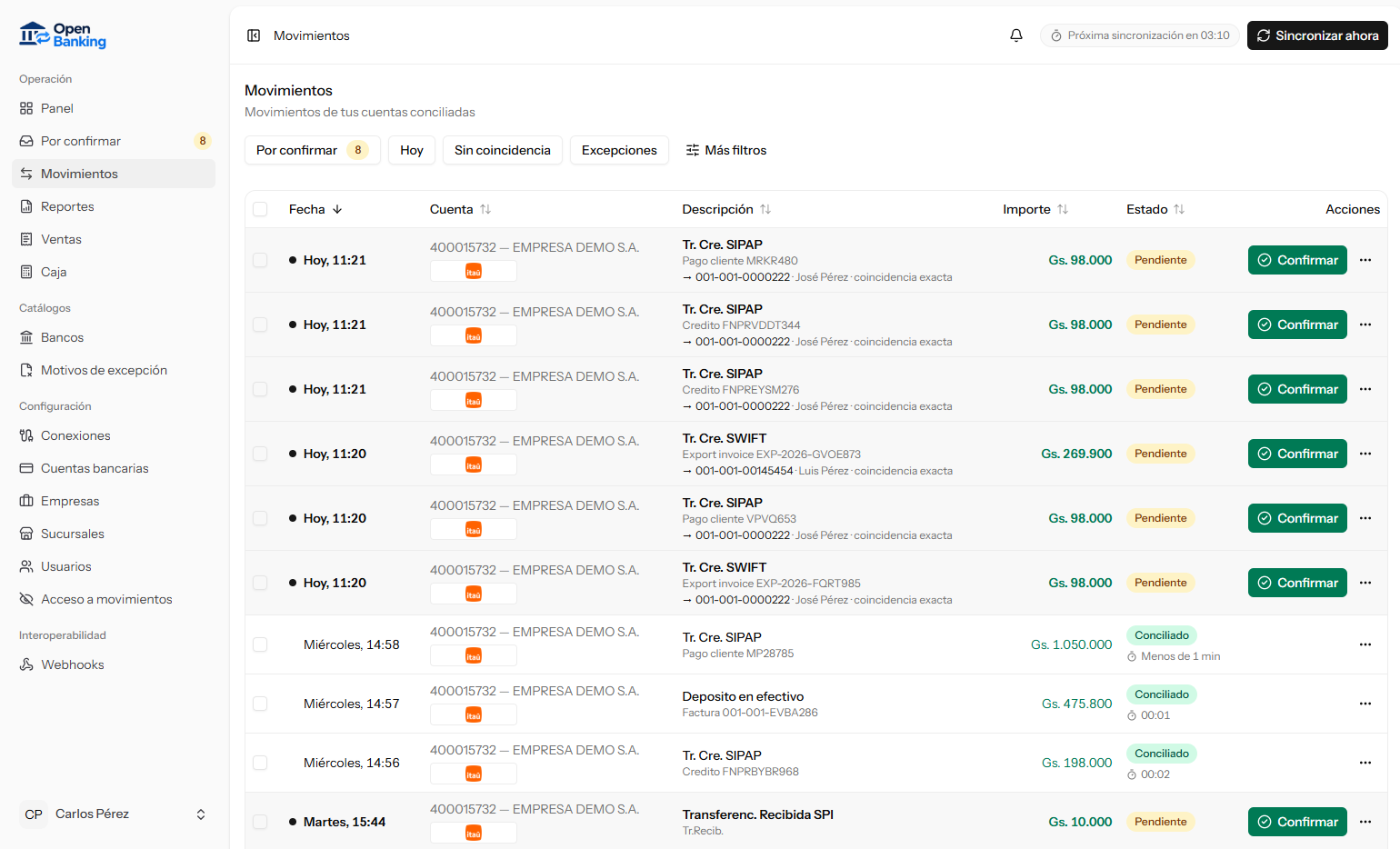Screen dimensions: 1400x849
Task: Open Panel from the sidebar
Action: 114,108
